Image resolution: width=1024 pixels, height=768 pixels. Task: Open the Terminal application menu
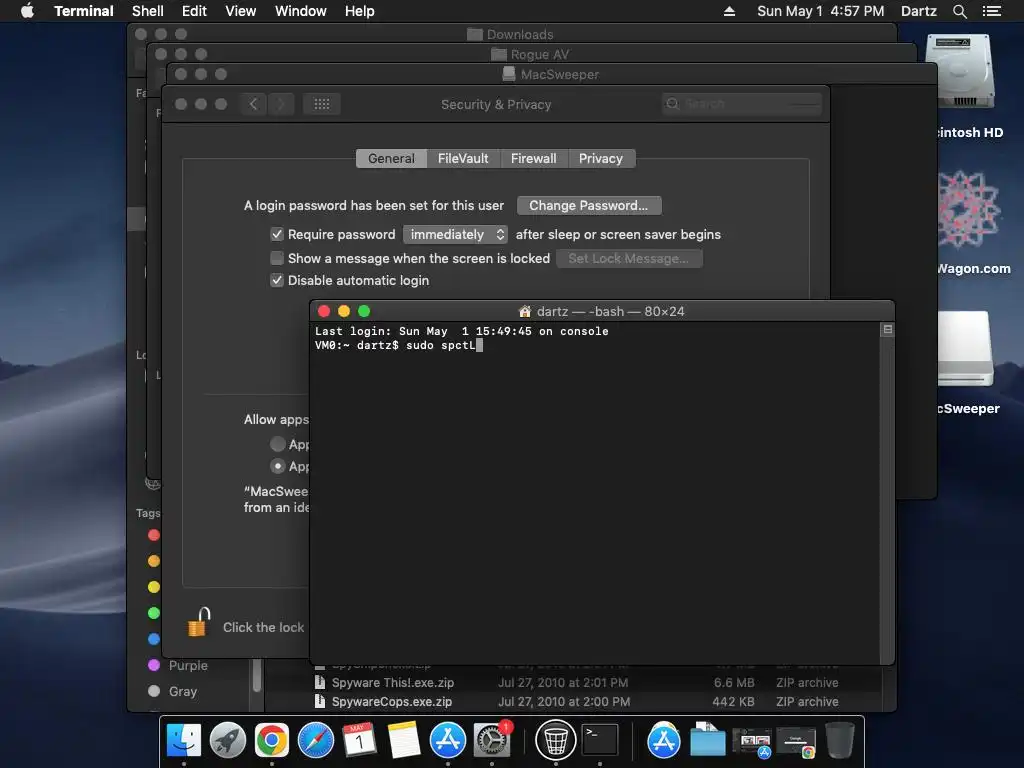(x=84, y=11)
